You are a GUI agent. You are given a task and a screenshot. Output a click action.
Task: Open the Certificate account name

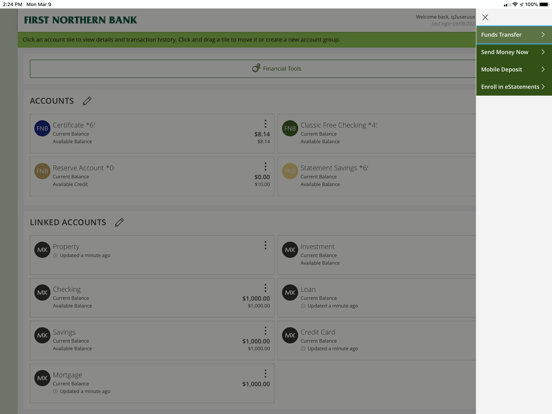pos(74,125)
